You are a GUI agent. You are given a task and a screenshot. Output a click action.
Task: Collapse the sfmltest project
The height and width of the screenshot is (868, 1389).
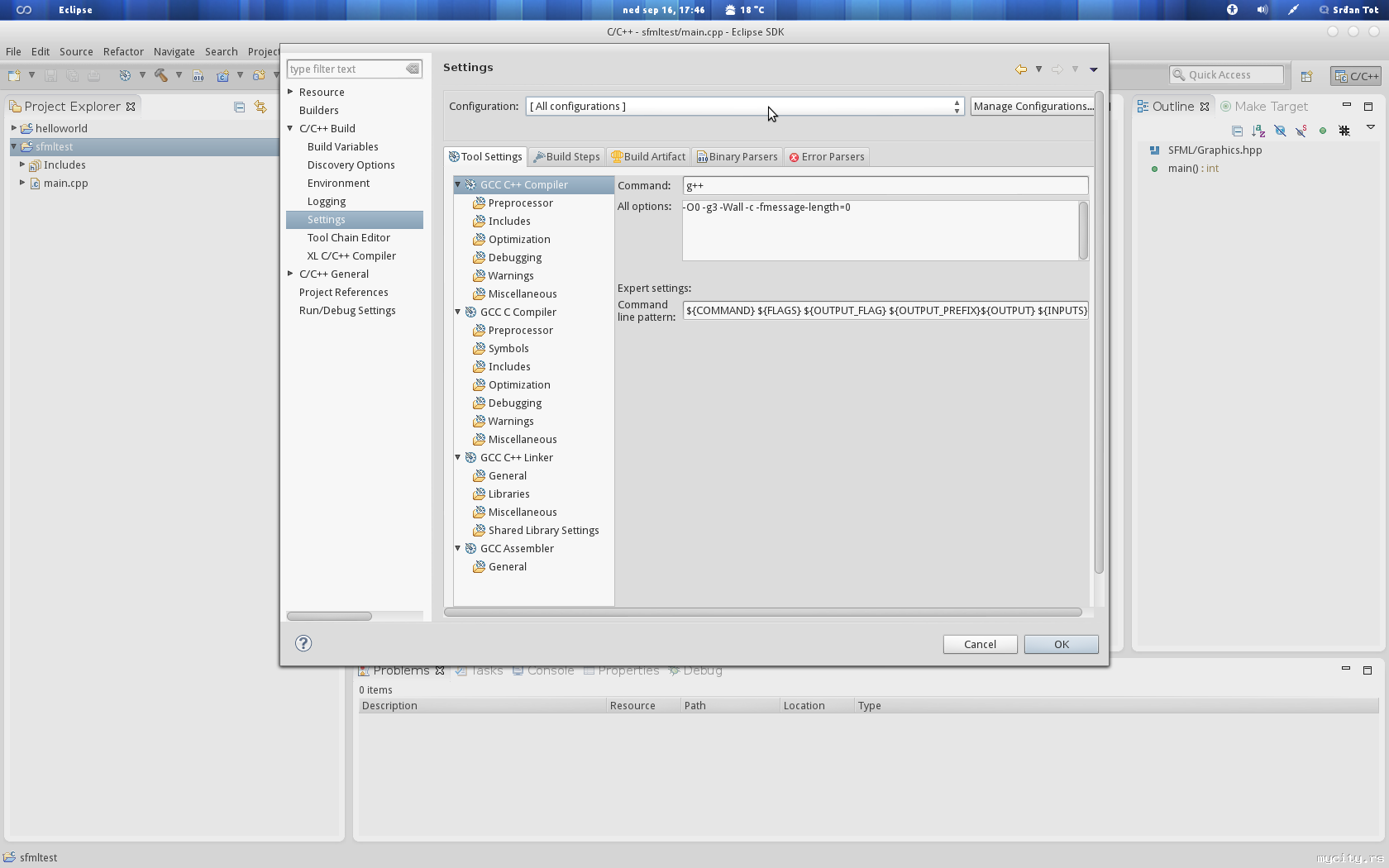14,146
